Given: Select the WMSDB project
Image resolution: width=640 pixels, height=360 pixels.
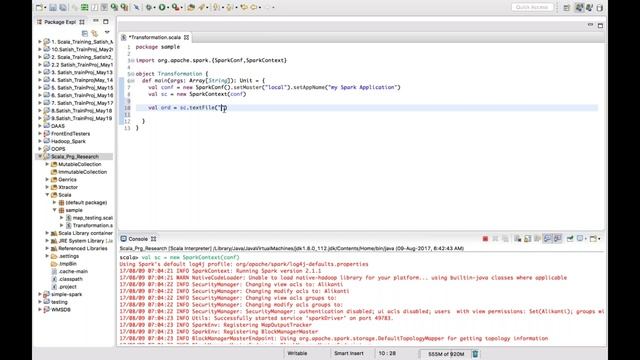Looking at the screenshot, I should 57,309.
